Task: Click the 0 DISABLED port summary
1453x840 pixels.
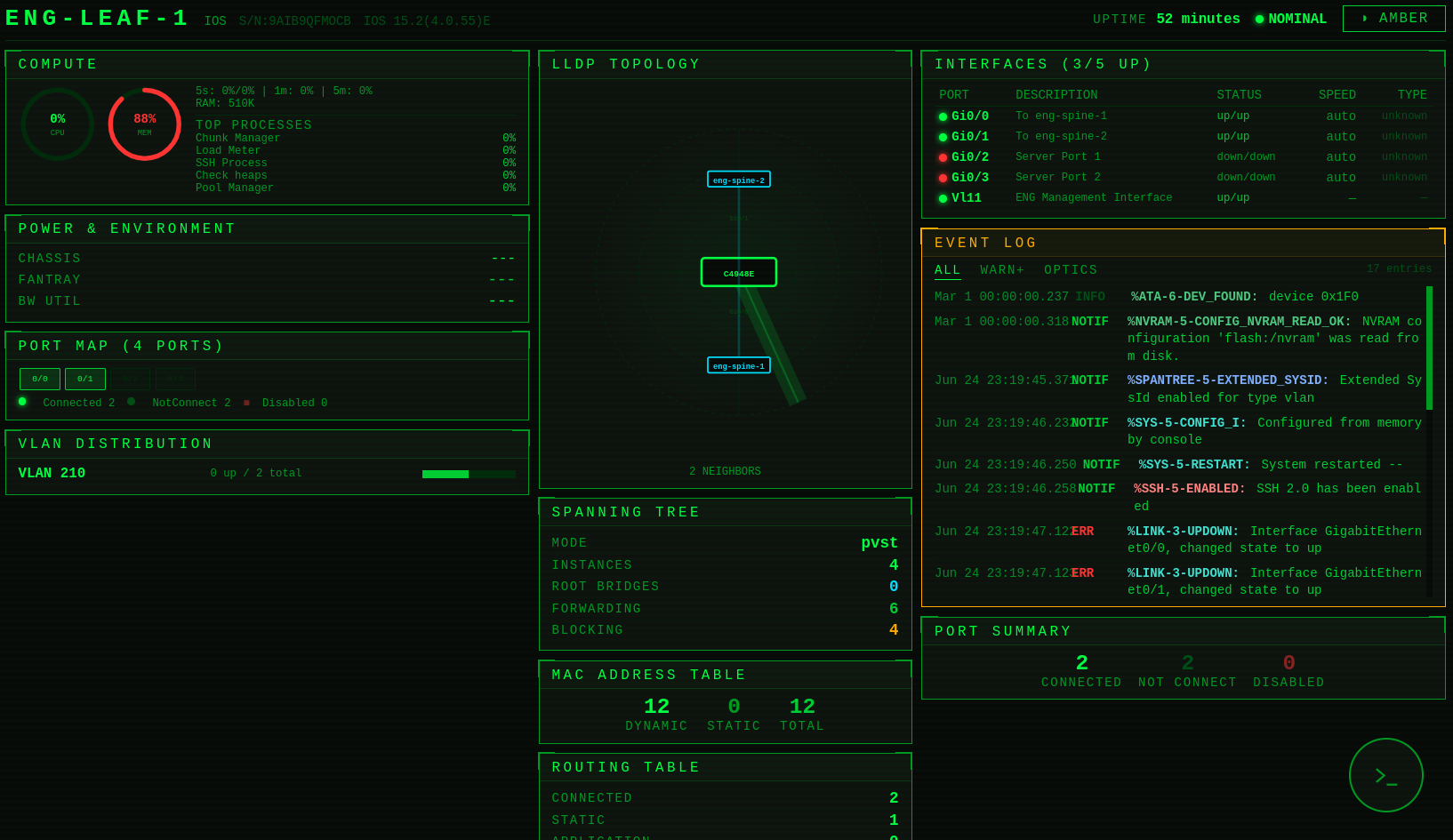Action: click(x=1288, y=670)
